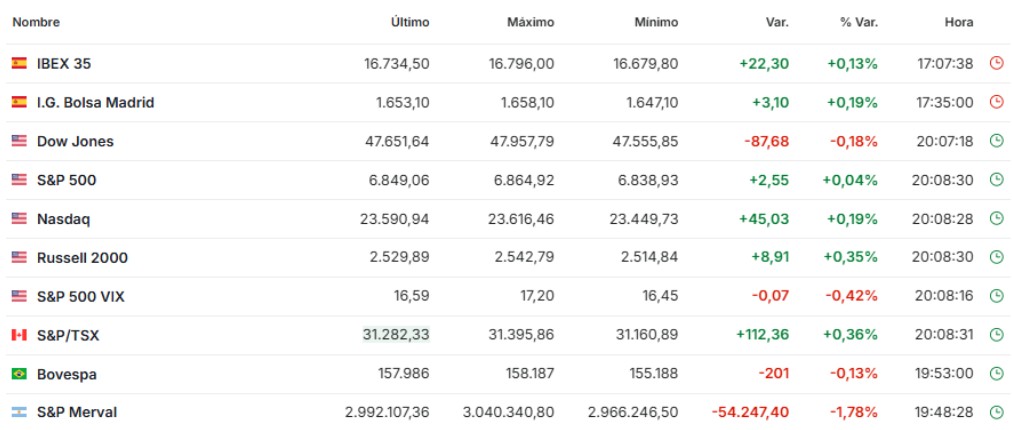Click the green clock icon for S&P Merval
The image size is (1012, 430).
point(995,412)
